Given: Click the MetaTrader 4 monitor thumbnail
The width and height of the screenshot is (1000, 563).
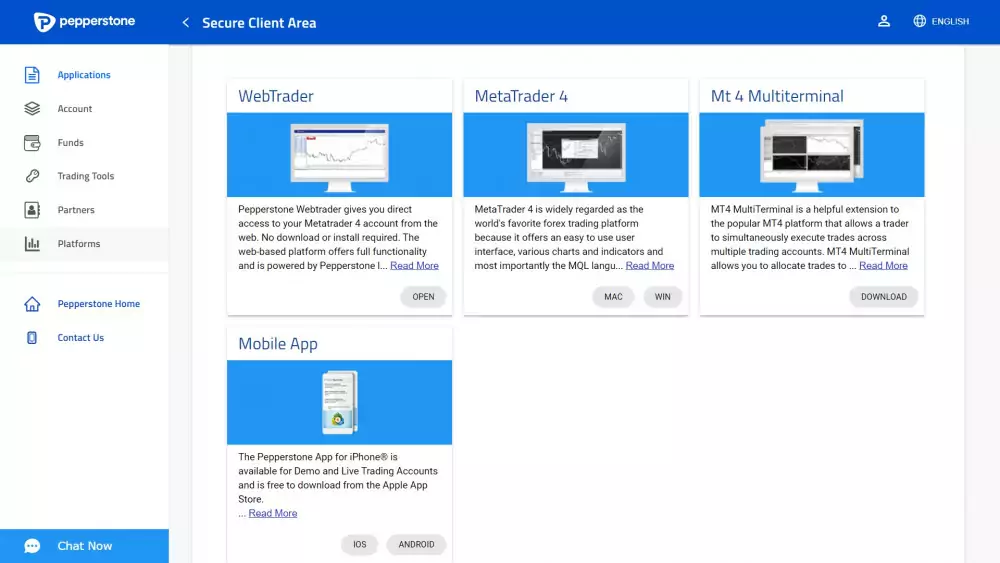Looking at the screenshot, I should point(576,157).
